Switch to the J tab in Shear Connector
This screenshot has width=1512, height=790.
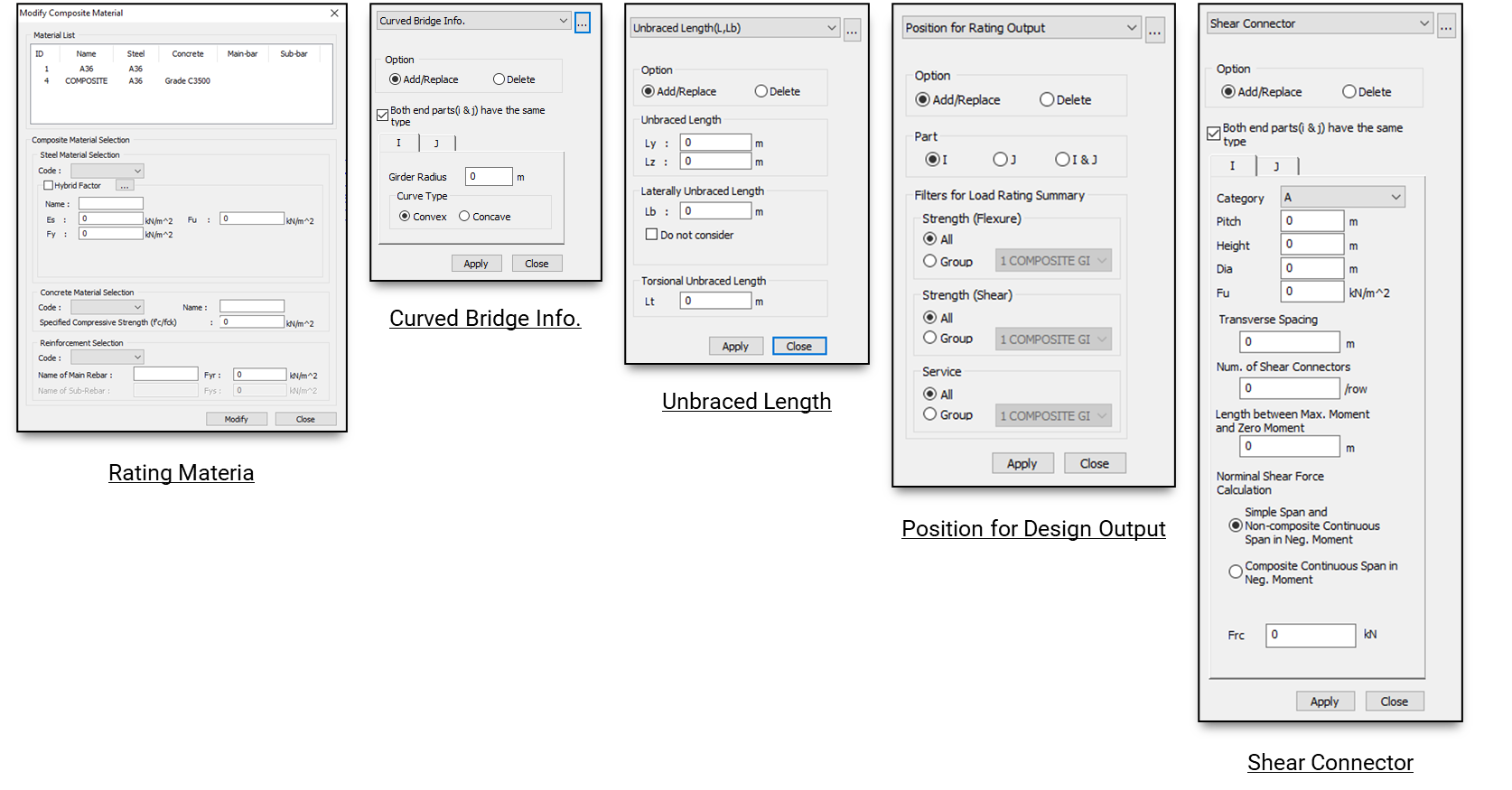[1276, 166]
